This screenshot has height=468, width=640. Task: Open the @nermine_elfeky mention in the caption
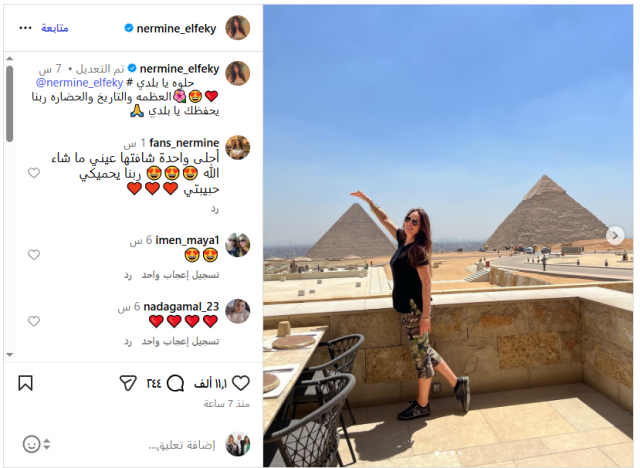[x=80, y=83]
